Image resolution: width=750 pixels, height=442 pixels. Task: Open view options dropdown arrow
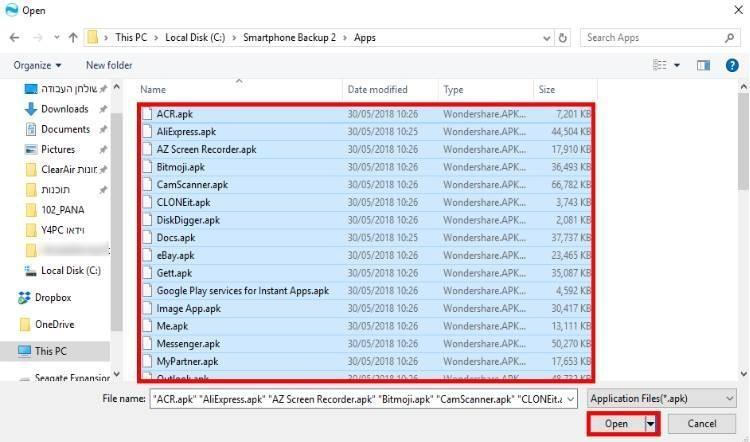tap(677, 65)
